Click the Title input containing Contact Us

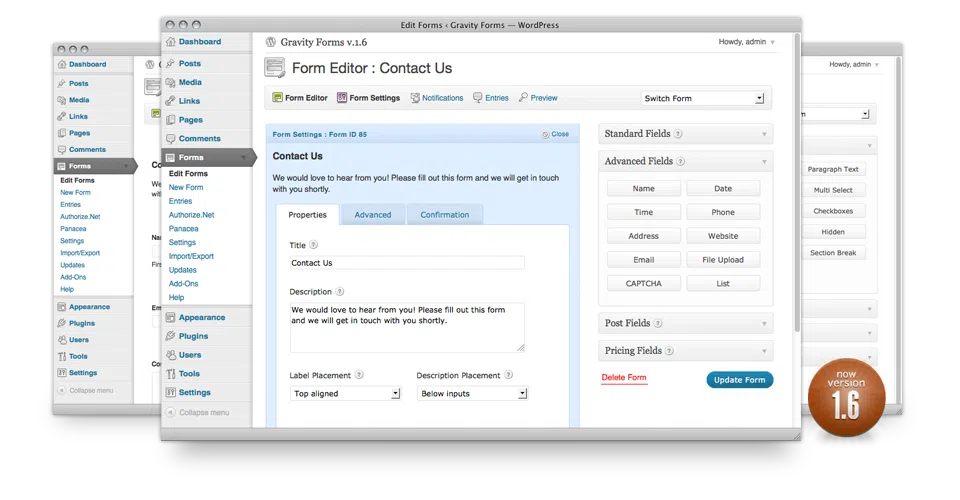[407, 263]
